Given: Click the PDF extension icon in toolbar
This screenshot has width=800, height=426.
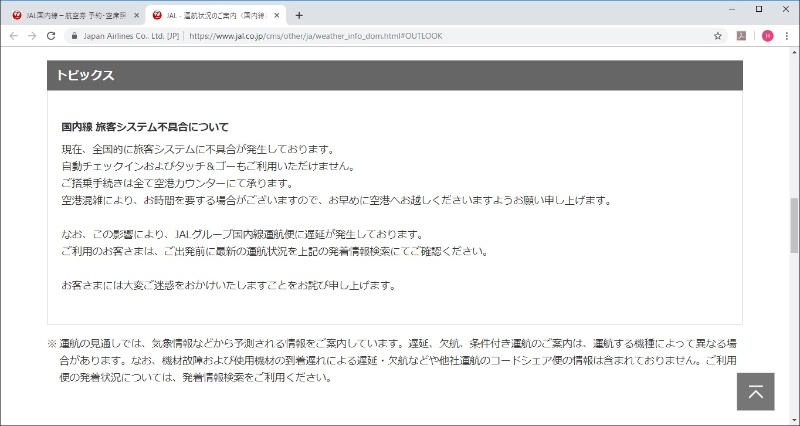Looking at the screenshot, I should [x=743, y=35].
